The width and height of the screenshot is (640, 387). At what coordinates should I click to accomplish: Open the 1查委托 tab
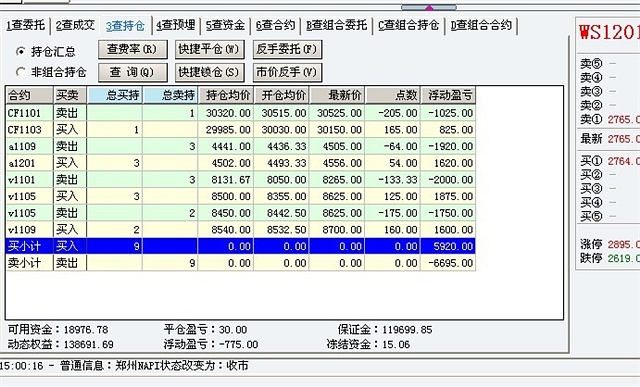pos(25,25)
